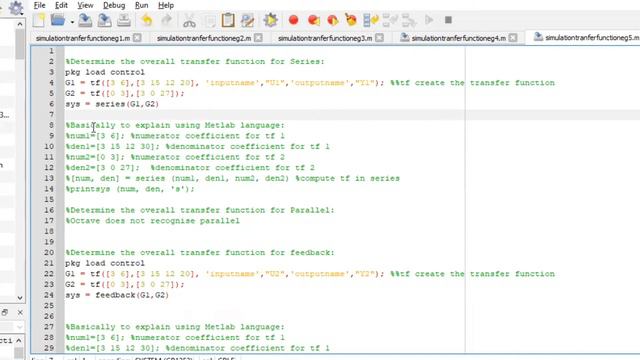
Task: Save file as icon
Action: click(104, 20)
